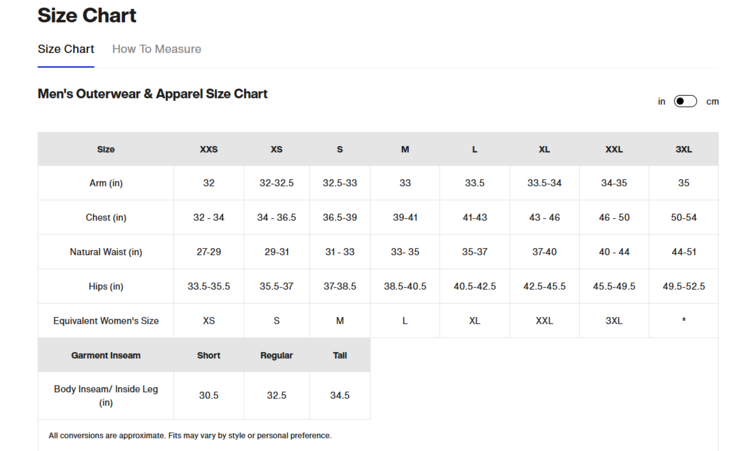Toggle units between in and cm
The width and height of the screenshot is (750, 451).
[685, 101]
